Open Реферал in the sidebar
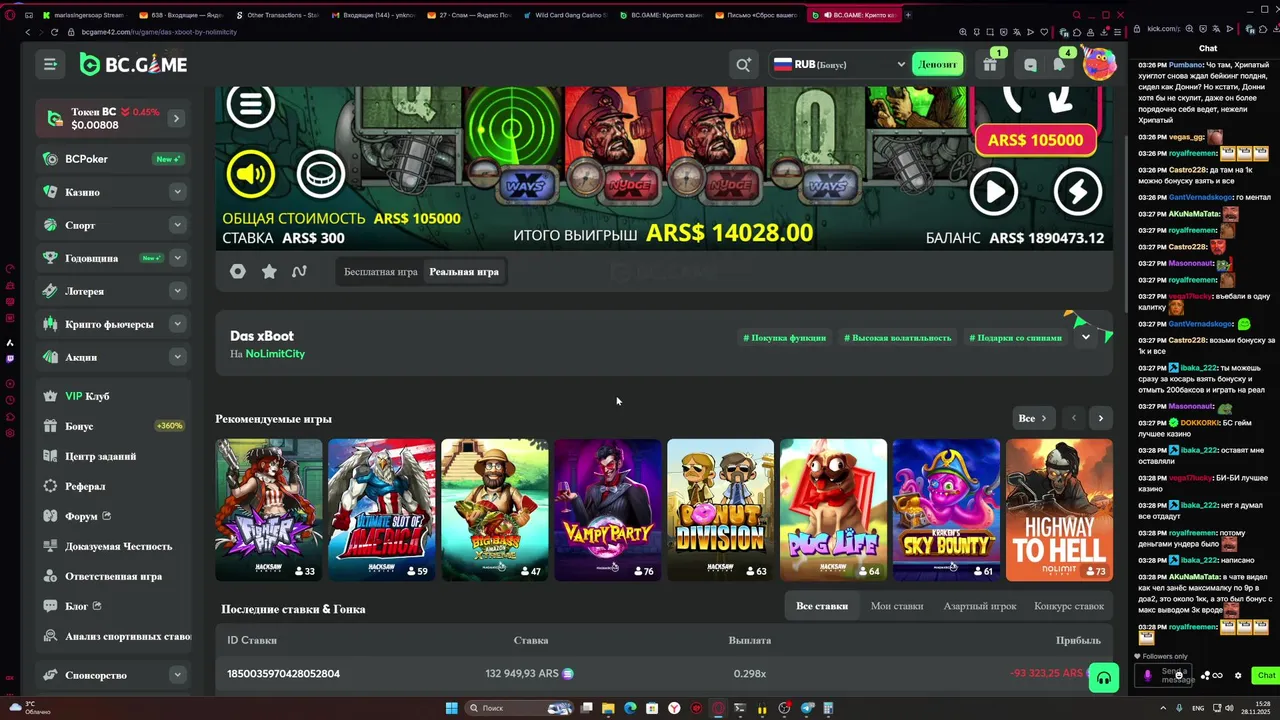 112,486
